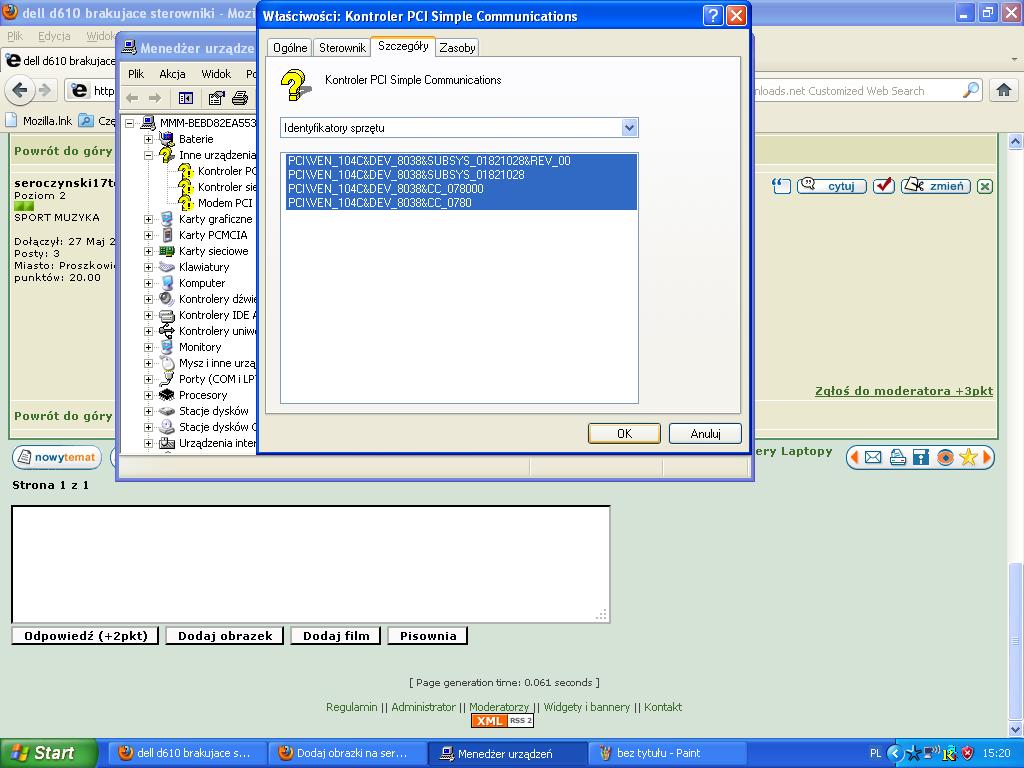Click the nowytemat button
This screenshot has width=1024, height=768.
(x=57, y=457)
